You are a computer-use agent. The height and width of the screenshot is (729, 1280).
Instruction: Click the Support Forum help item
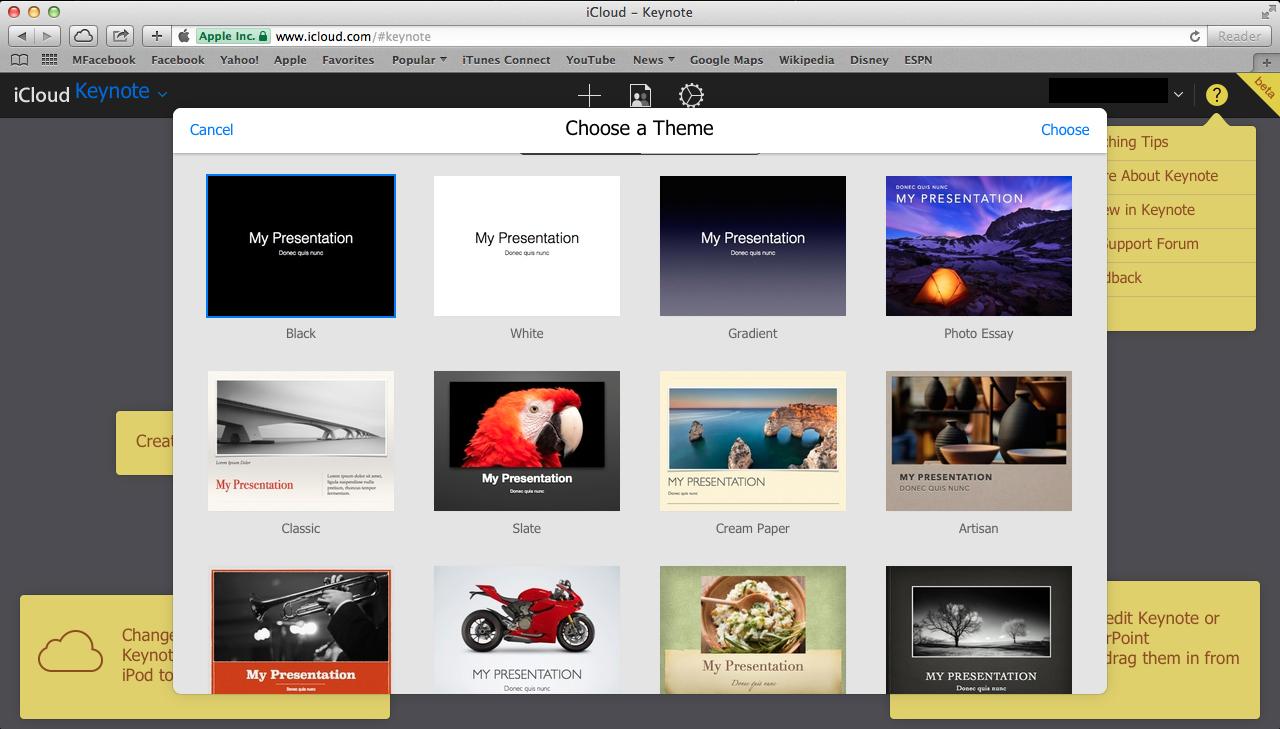pyautogui.click(x=1180, y=244)
